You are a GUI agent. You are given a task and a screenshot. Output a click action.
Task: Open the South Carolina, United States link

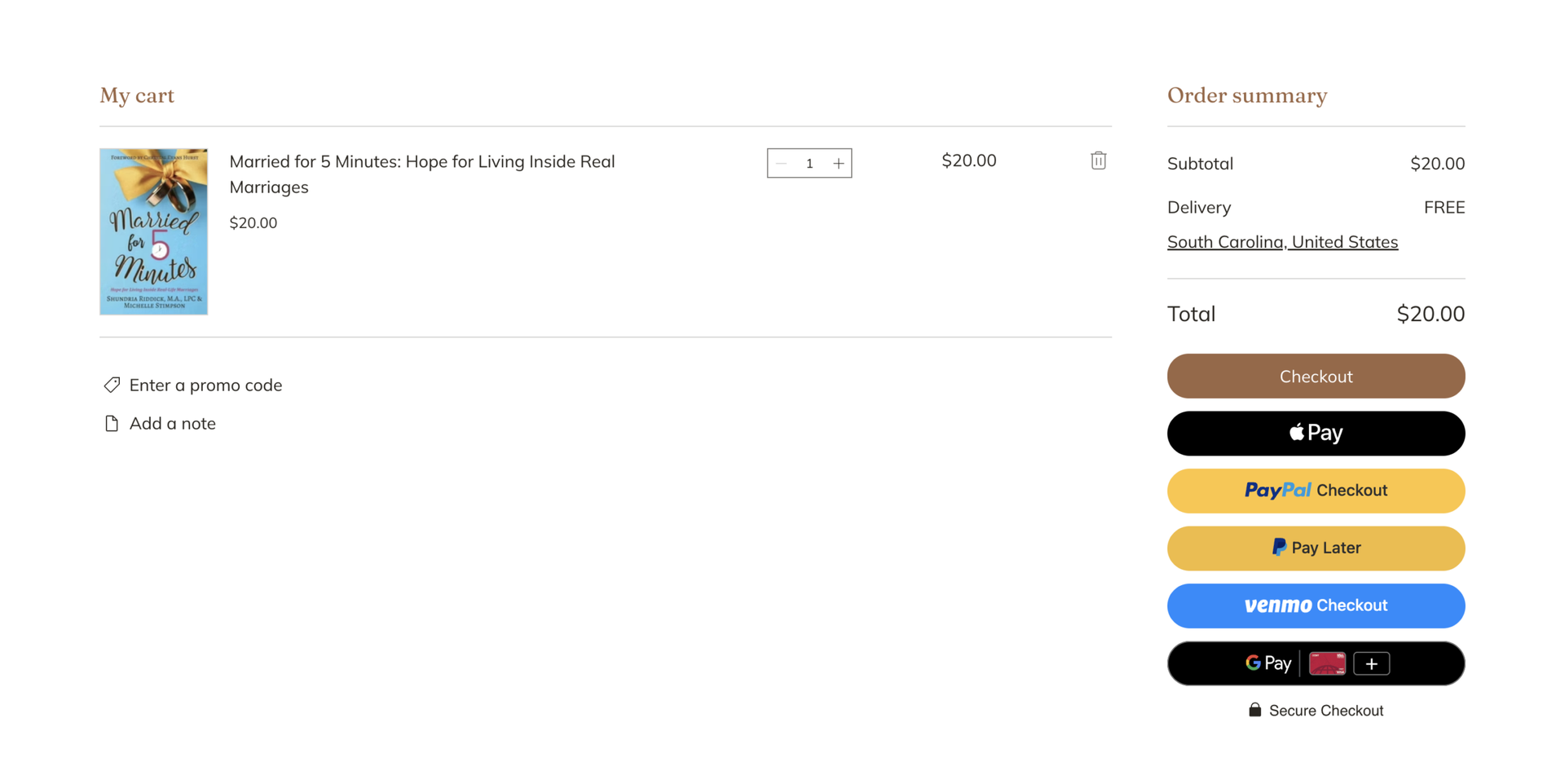coord(1282,242)
